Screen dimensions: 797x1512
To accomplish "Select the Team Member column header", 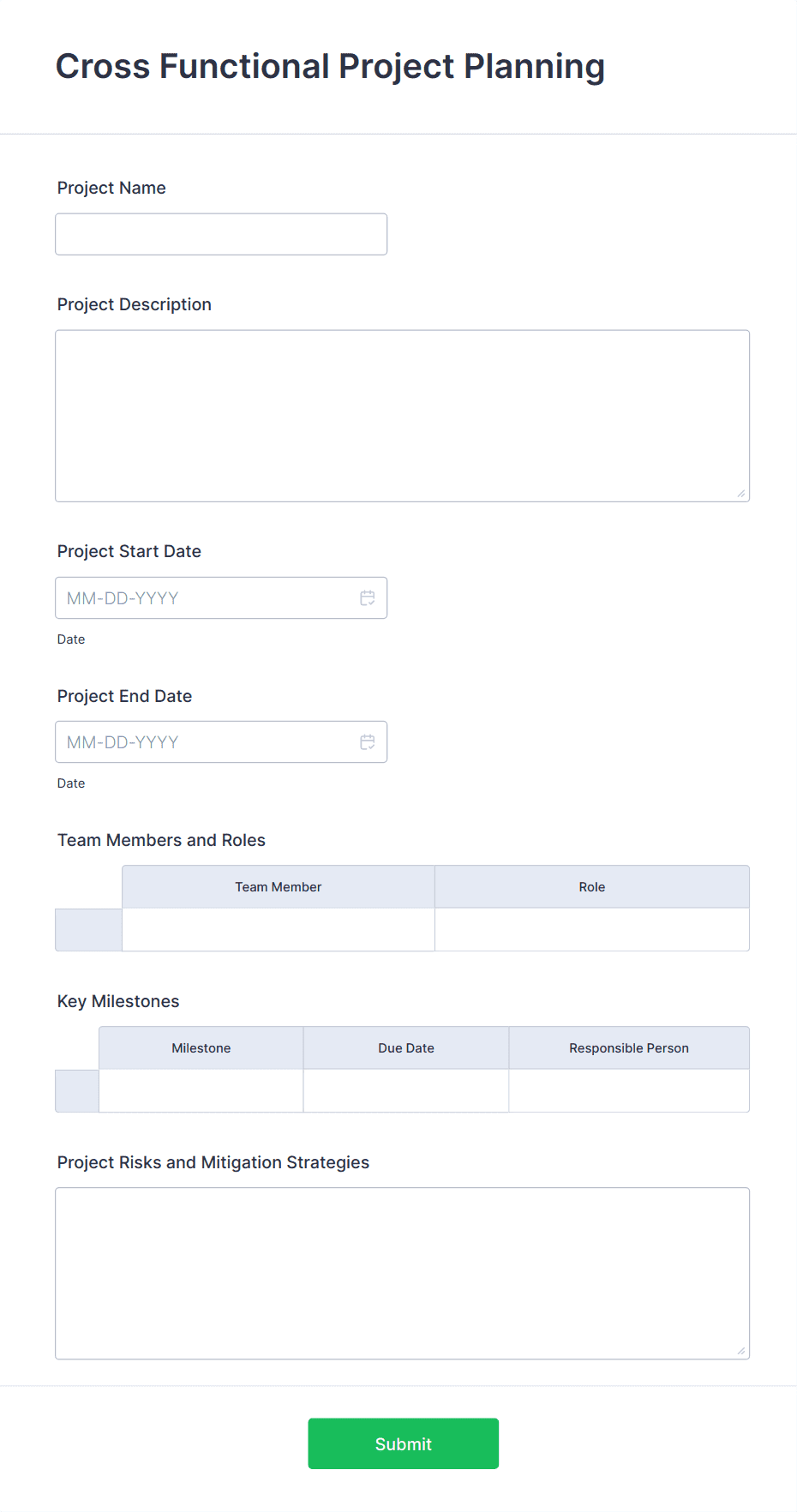I will (278, 886).
